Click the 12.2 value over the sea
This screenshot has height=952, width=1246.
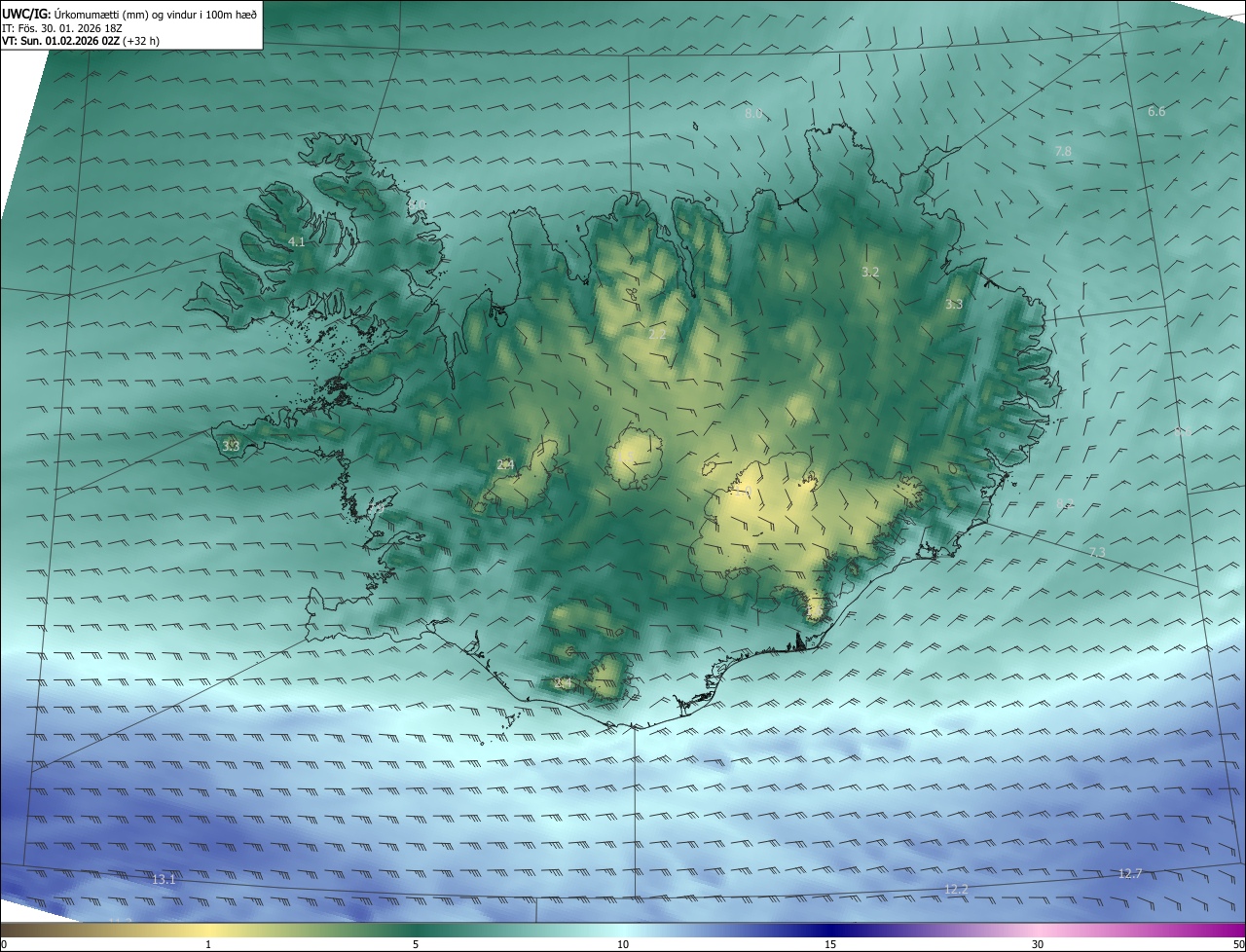click(x=957, y=889)
